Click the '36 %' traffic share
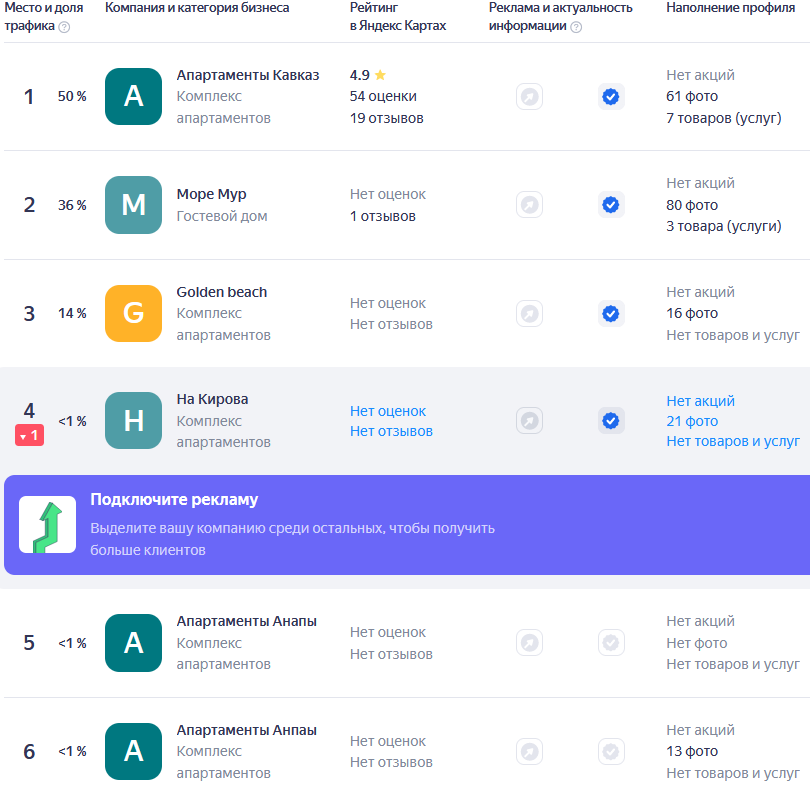Image resolution: width=810 pixels, height=799 pixels. [72, 205]
